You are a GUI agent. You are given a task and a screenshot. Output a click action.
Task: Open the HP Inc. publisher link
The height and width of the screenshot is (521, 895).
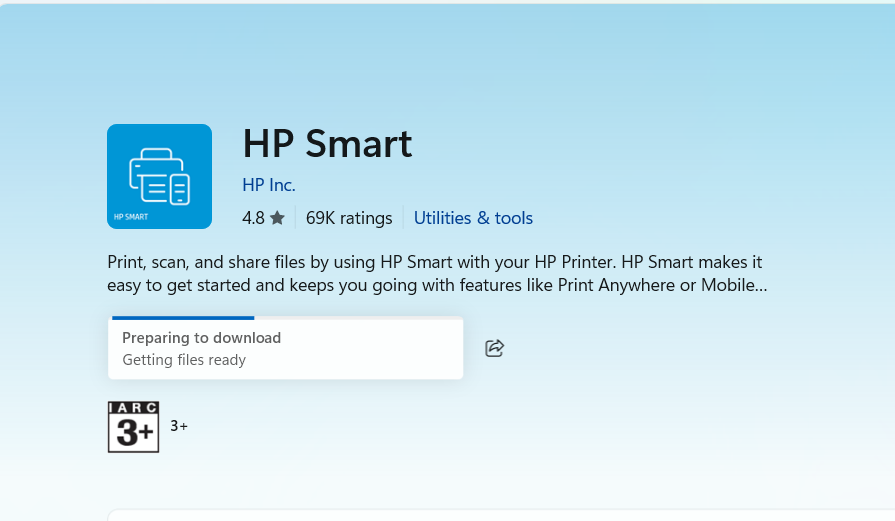(269, 185)
